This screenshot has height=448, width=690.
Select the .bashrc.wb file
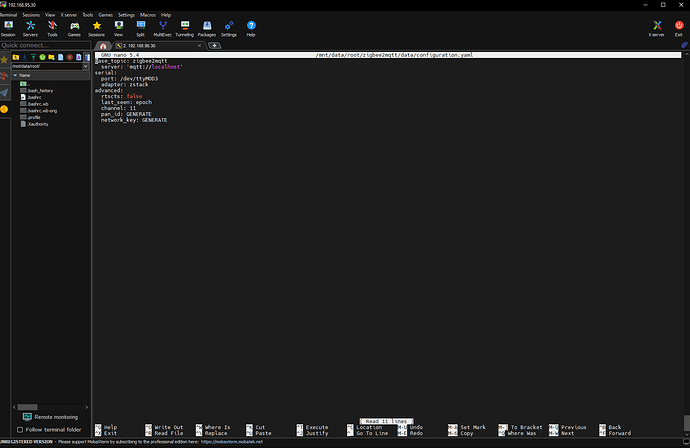coord(34,104)
